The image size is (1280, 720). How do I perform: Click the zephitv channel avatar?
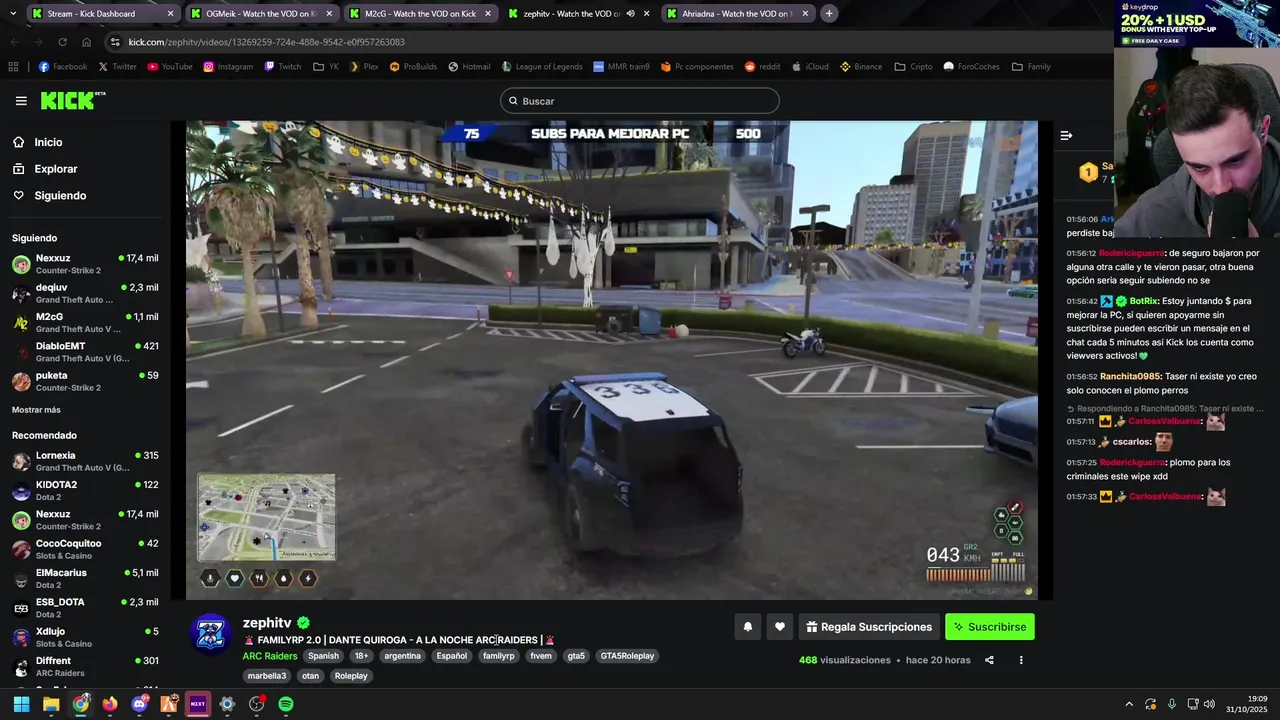tap(211, 634)
